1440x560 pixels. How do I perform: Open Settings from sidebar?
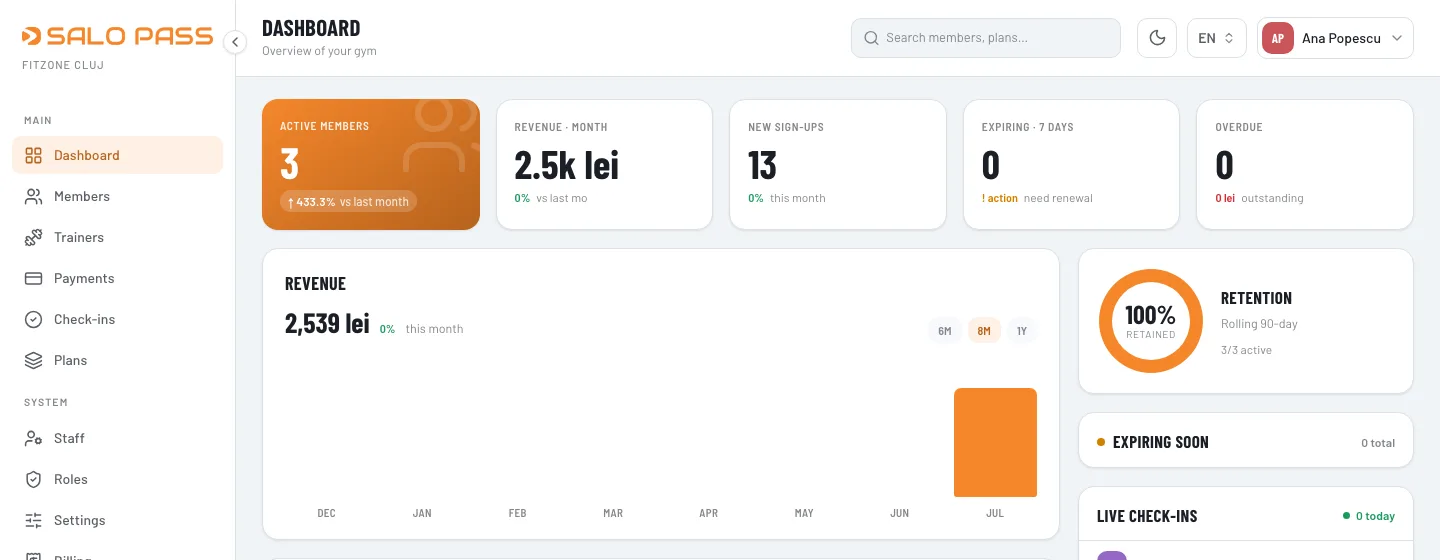click(117, 520)
